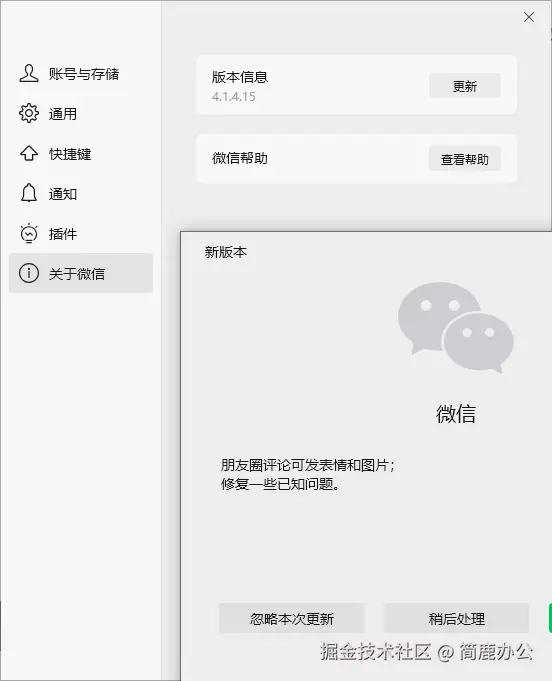Select the 关于微信 tab
Image resolution: width=552 pixels, height=681 pixels.
click(81, 273)
